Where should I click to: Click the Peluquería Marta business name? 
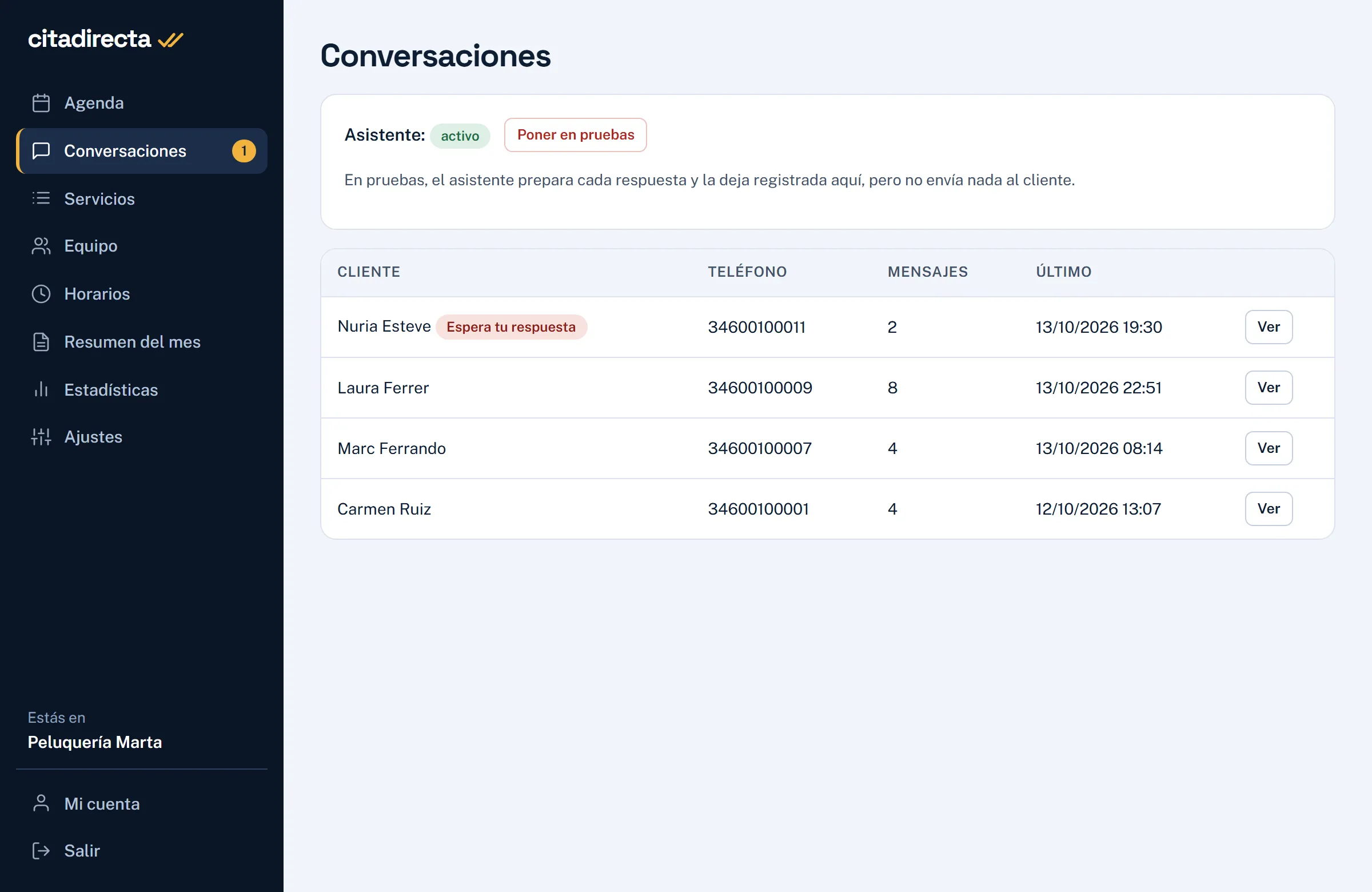[x=94, y=742]
